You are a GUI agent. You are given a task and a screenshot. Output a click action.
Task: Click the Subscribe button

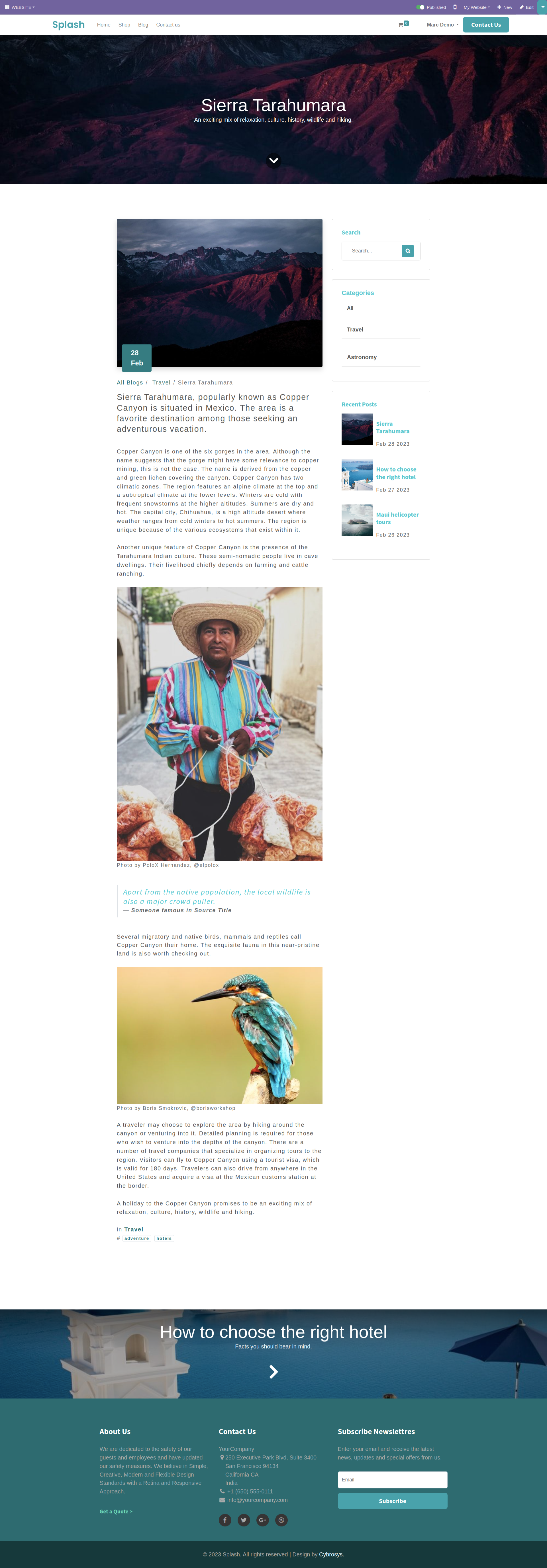(393, 1500)
